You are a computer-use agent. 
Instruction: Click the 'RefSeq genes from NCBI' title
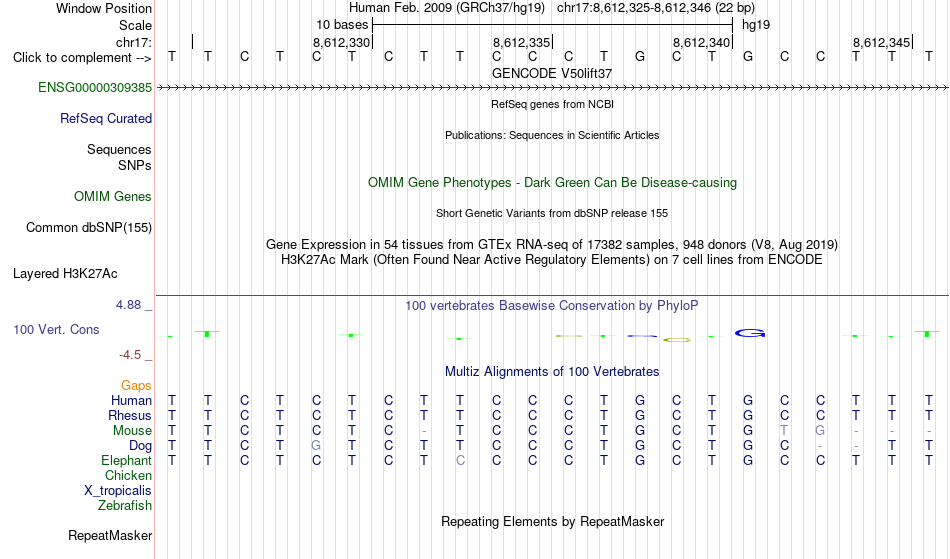[553, 104]
